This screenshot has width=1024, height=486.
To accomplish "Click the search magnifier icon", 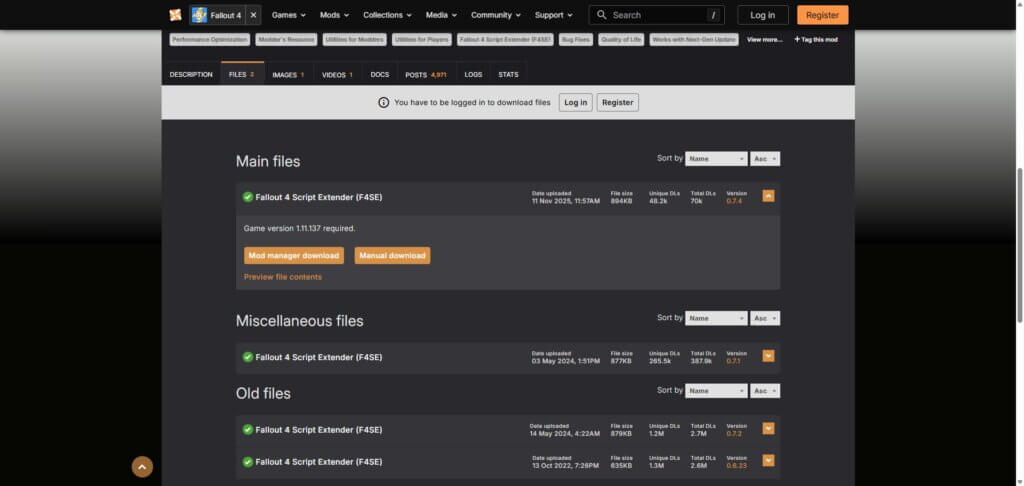I will [601, 15].
